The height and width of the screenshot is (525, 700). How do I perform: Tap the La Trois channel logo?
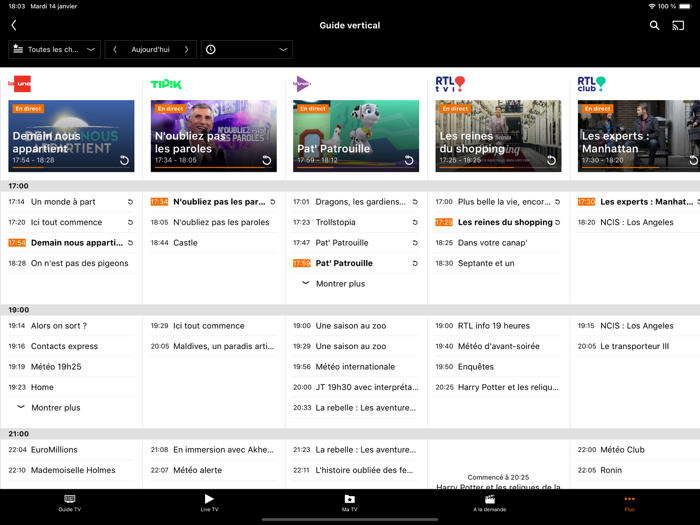tap(302, 83)
